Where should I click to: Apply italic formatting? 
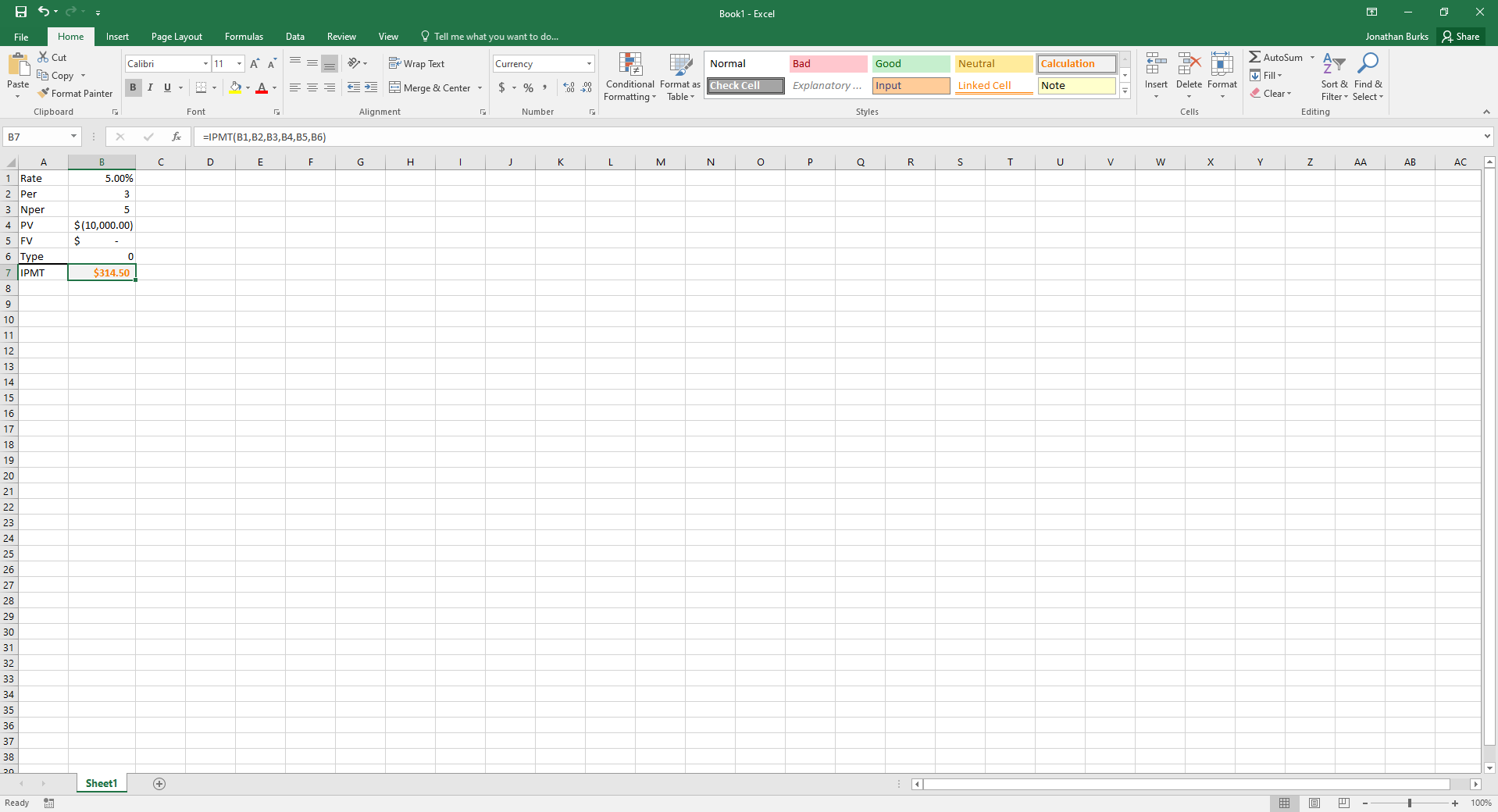150,87
